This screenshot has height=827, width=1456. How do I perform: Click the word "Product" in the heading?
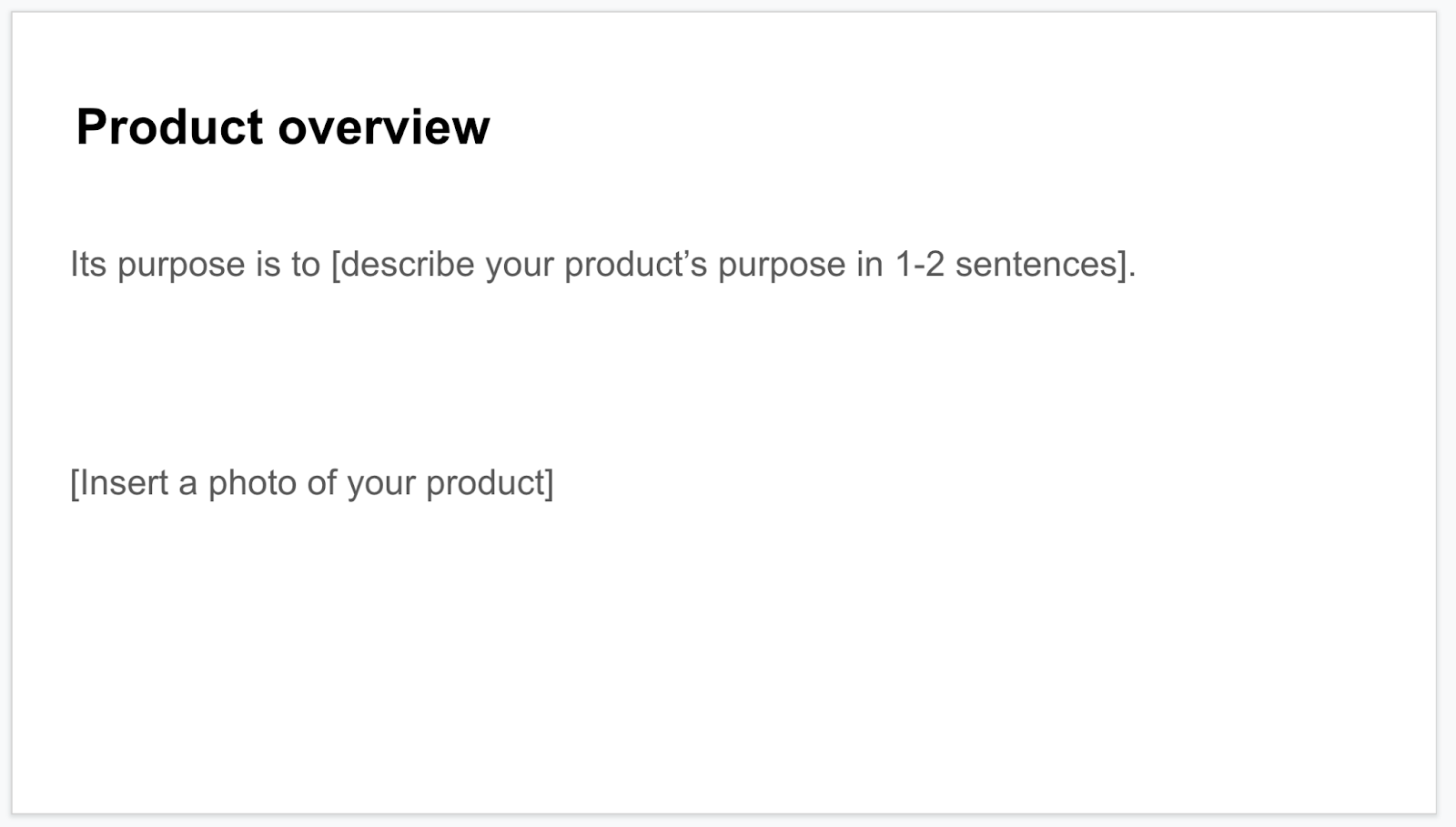click(169, 126)
